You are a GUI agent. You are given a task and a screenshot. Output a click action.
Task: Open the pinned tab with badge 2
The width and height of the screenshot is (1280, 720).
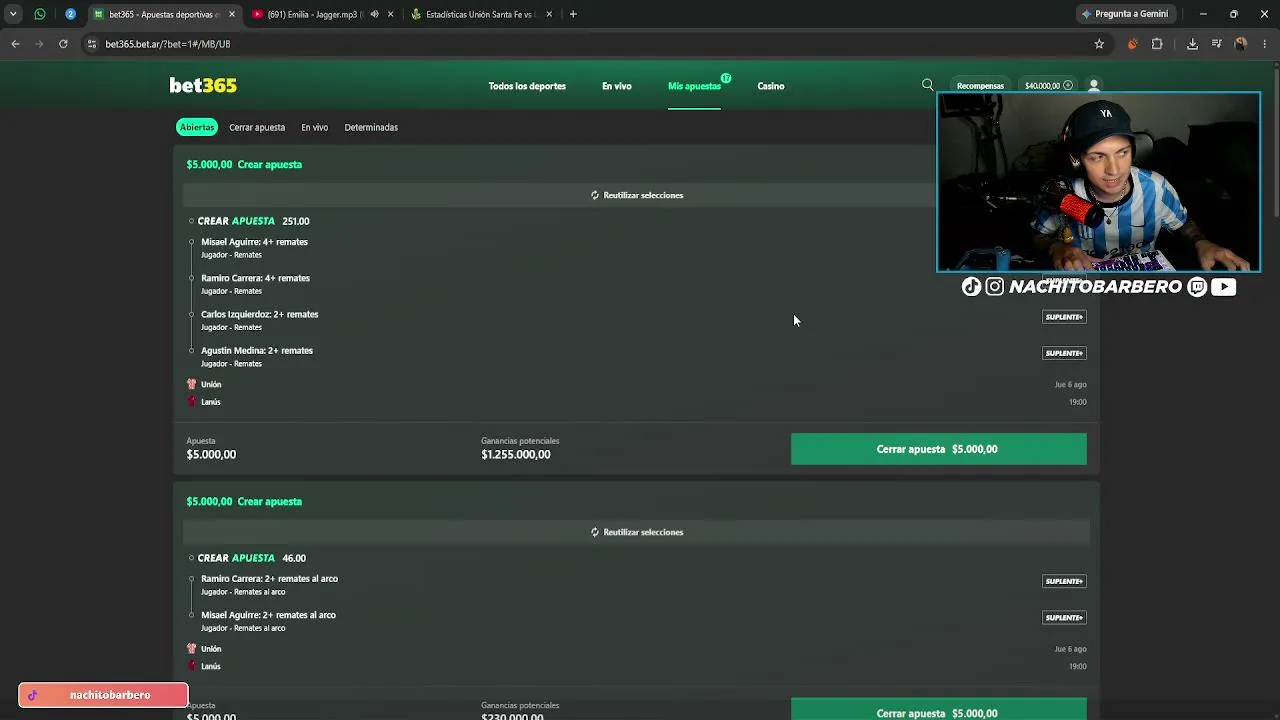[70, 14]
